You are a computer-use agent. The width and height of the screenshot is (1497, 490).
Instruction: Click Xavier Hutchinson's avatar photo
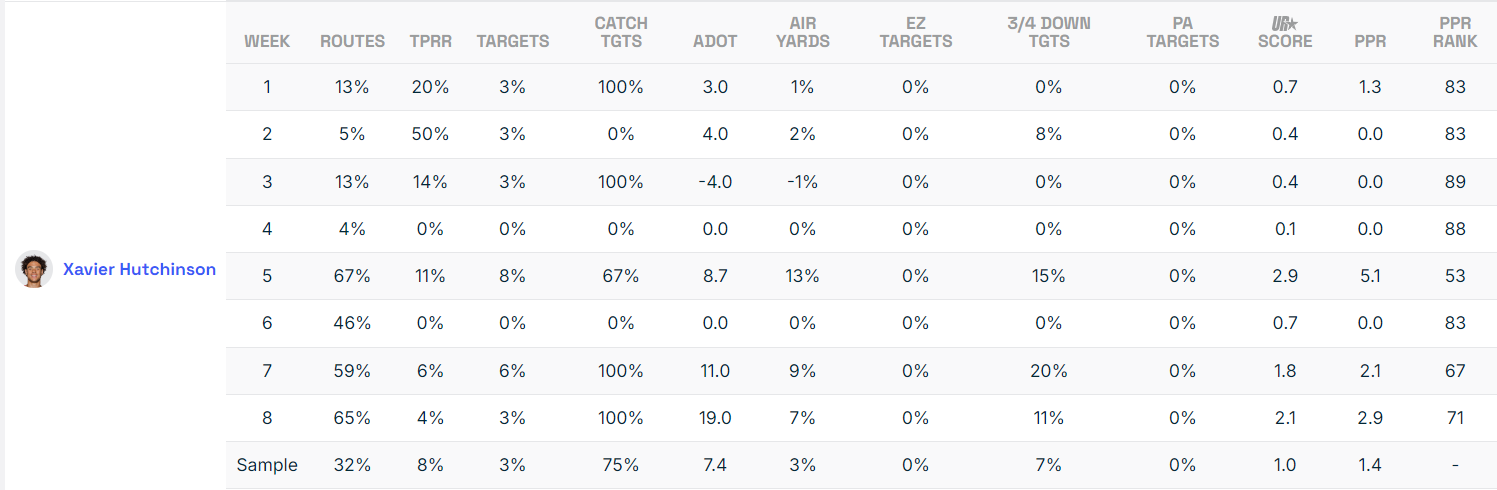34,269
